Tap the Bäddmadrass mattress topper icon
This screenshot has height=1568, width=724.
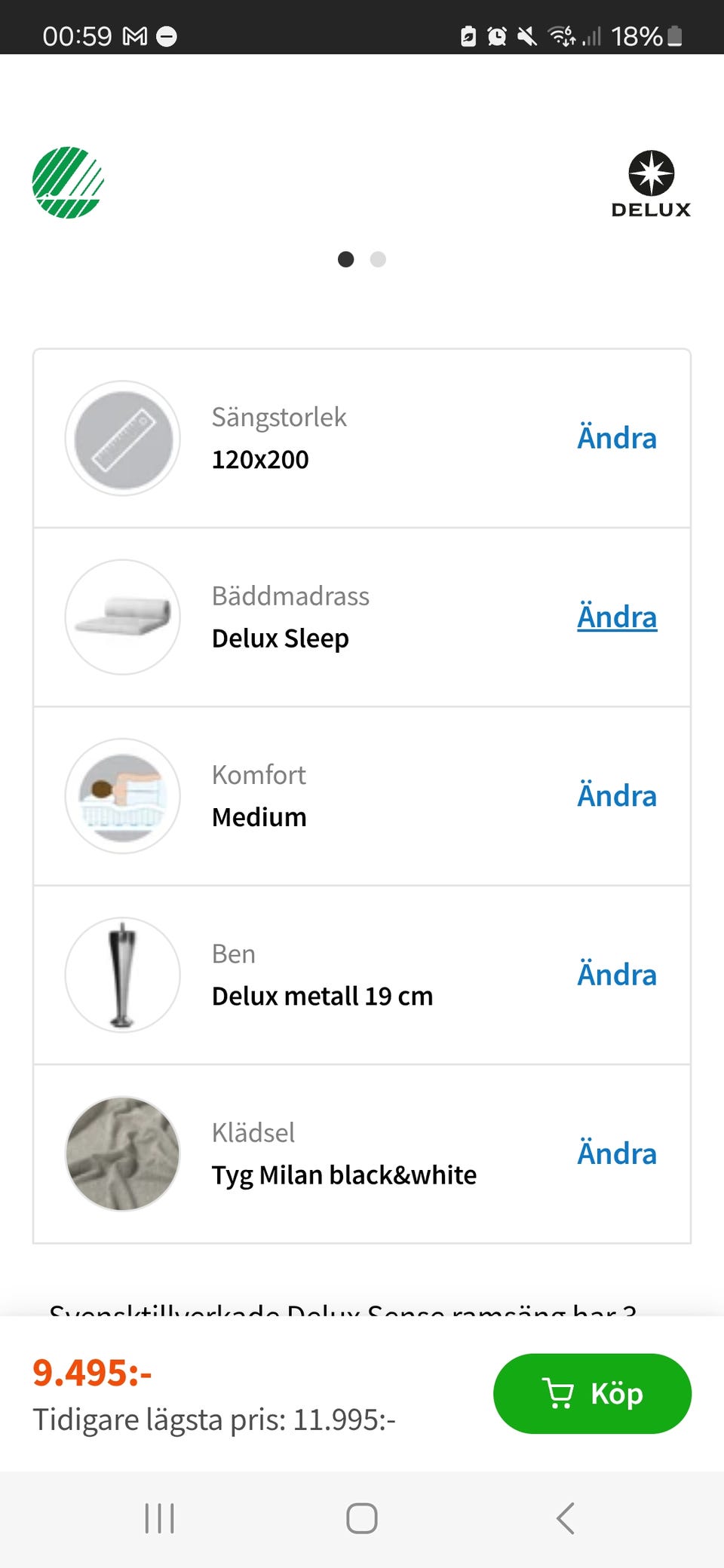click(x=123, y=617)
